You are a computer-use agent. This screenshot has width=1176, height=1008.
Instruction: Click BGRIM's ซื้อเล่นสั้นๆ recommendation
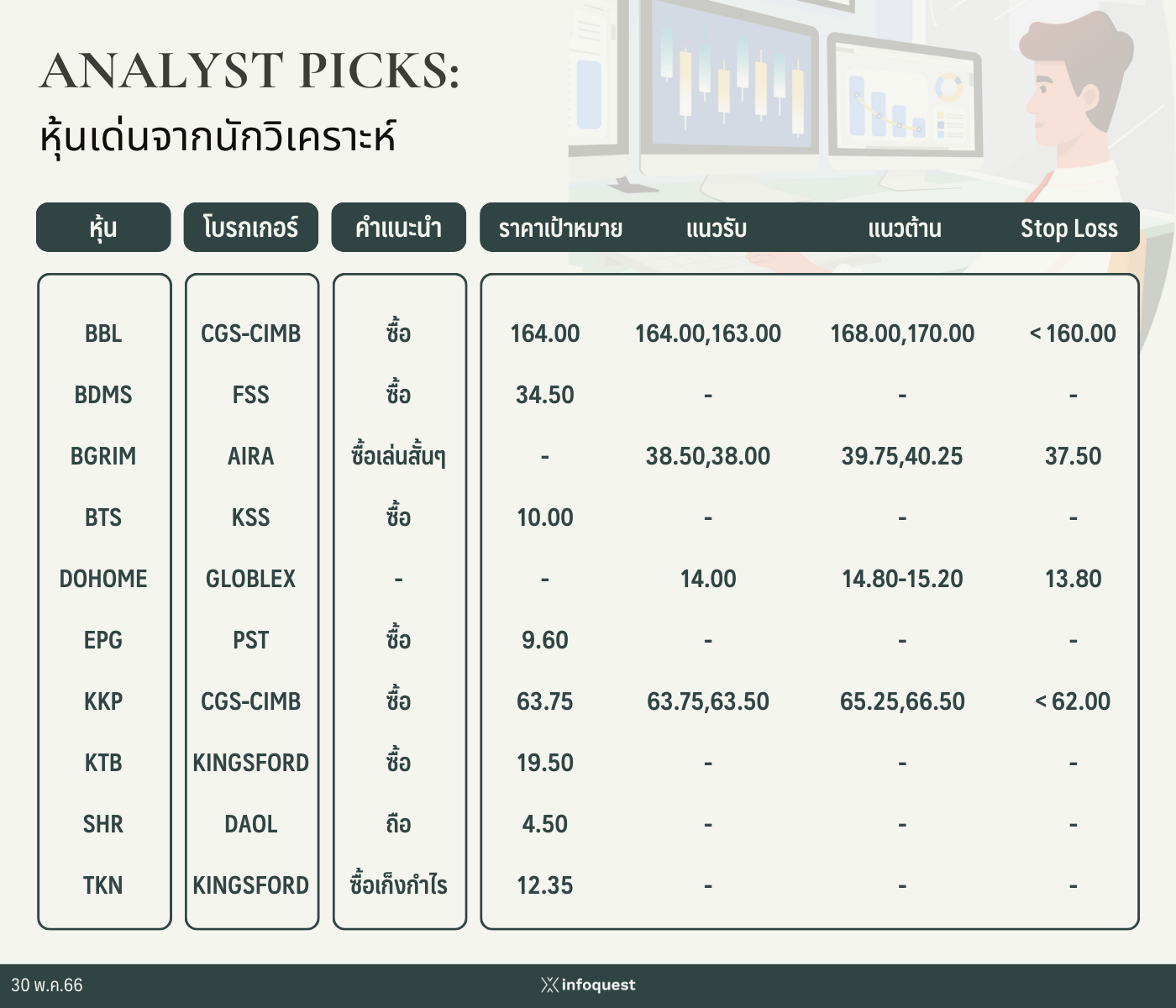398,455
